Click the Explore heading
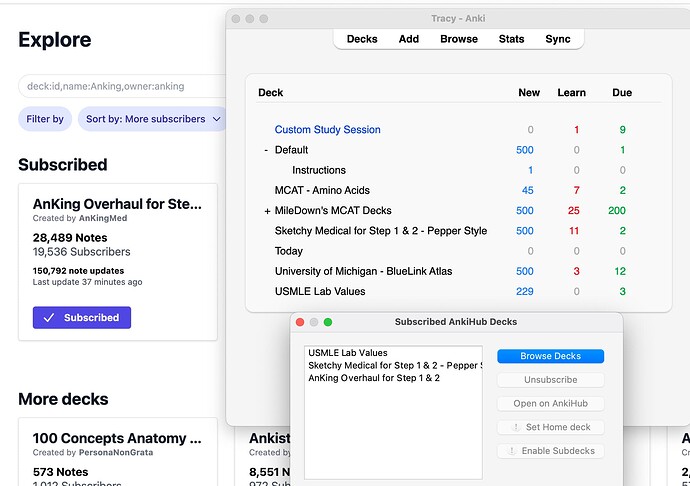 click(x=55, y=40)
